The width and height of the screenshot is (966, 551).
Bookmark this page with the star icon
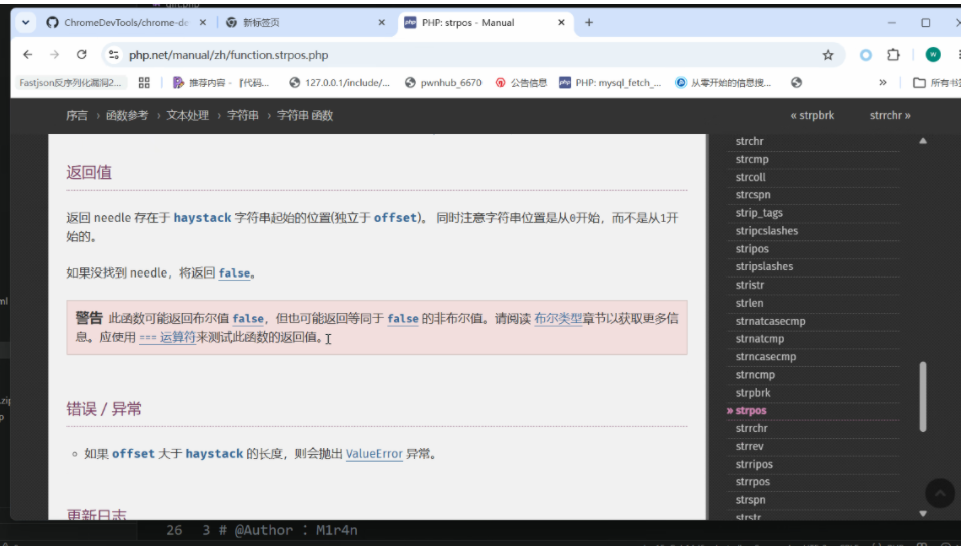click(x=828, y=55)
